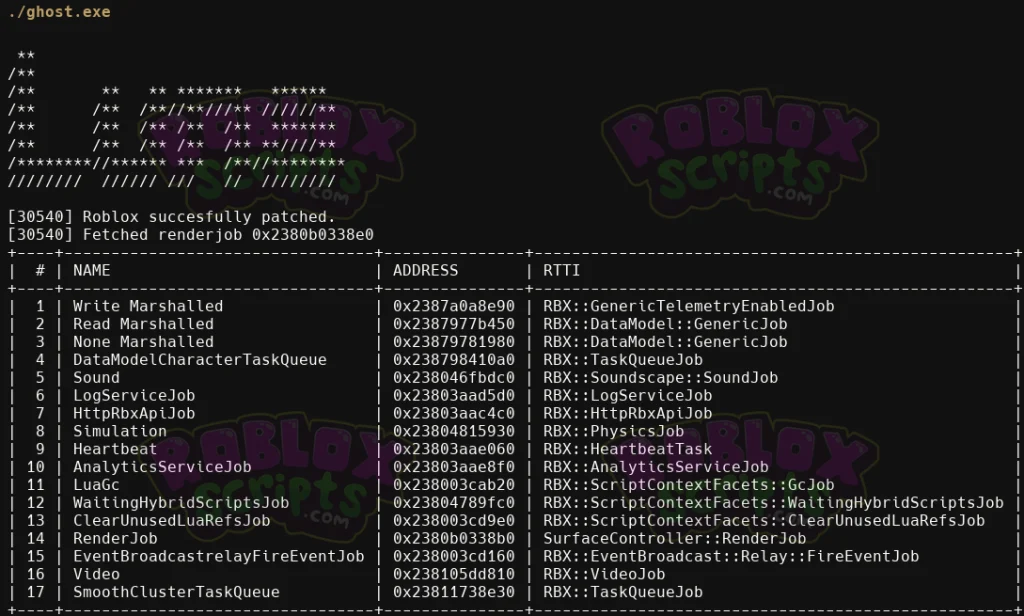Click the 'RenderJob' name cell

[115, 538]
